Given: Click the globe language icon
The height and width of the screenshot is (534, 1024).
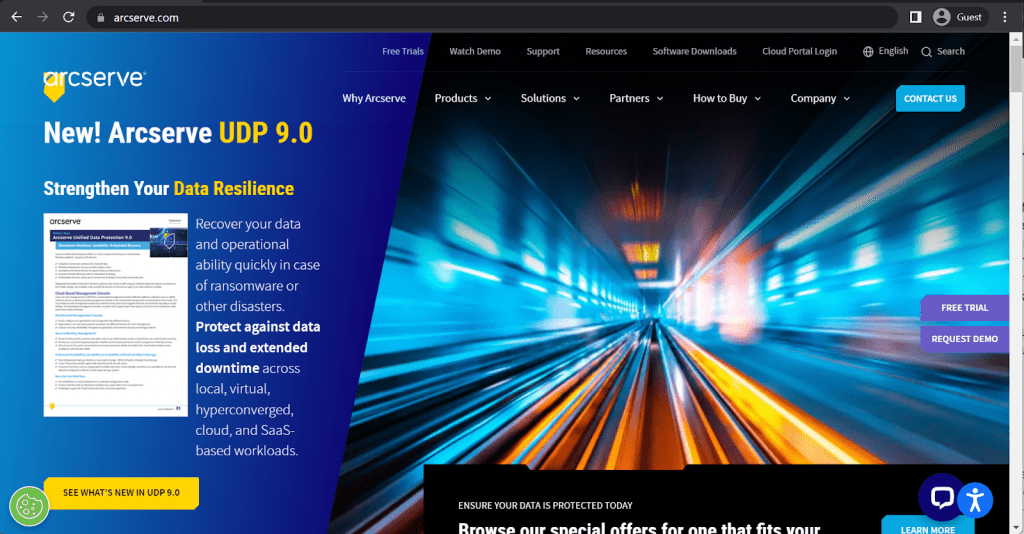Looking at the screenshot, I should click(x=868, y=52).
